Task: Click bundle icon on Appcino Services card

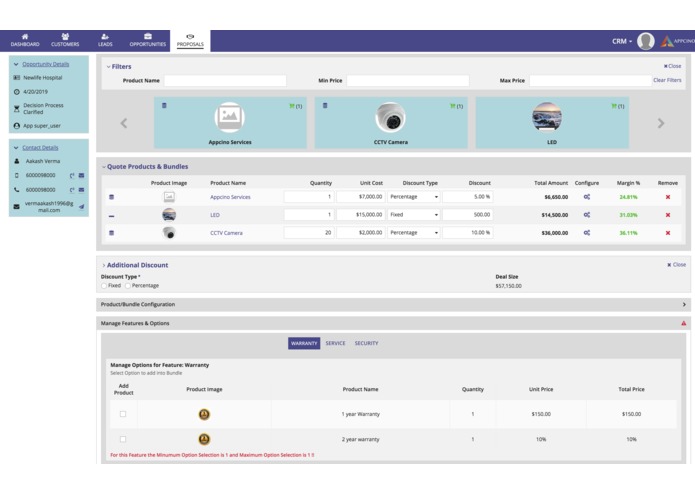Action: (x=164, y=105)
